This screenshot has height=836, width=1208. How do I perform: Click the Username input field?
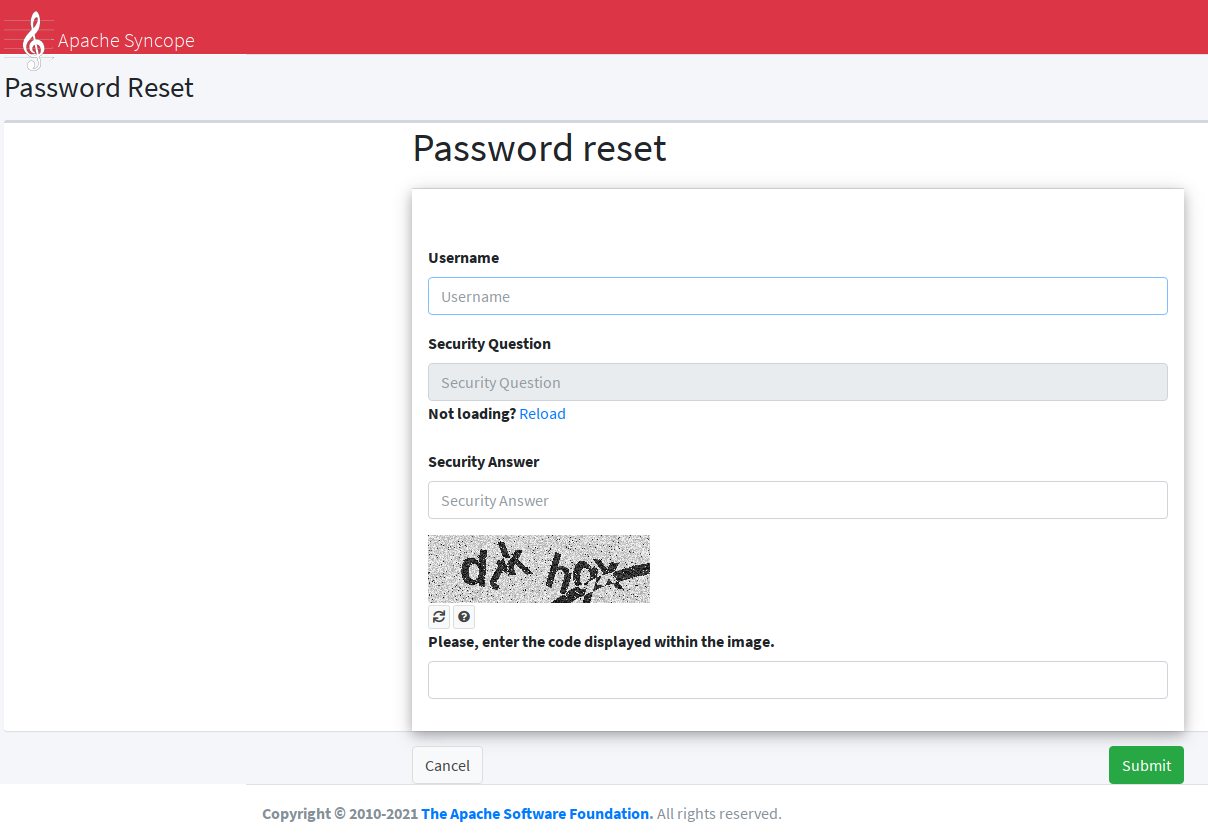coord(797,296)
